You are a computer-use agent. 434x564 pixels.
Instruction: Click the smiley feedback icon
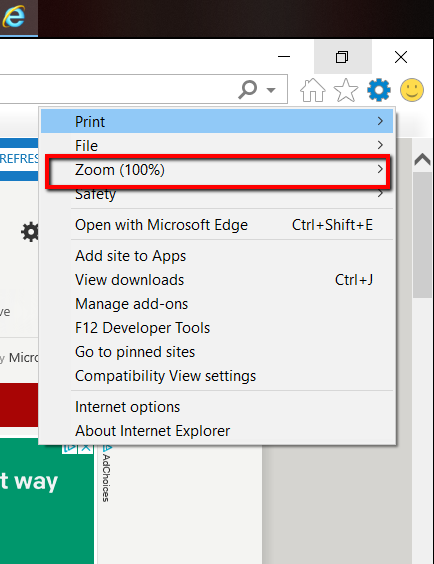pos(412,90)
